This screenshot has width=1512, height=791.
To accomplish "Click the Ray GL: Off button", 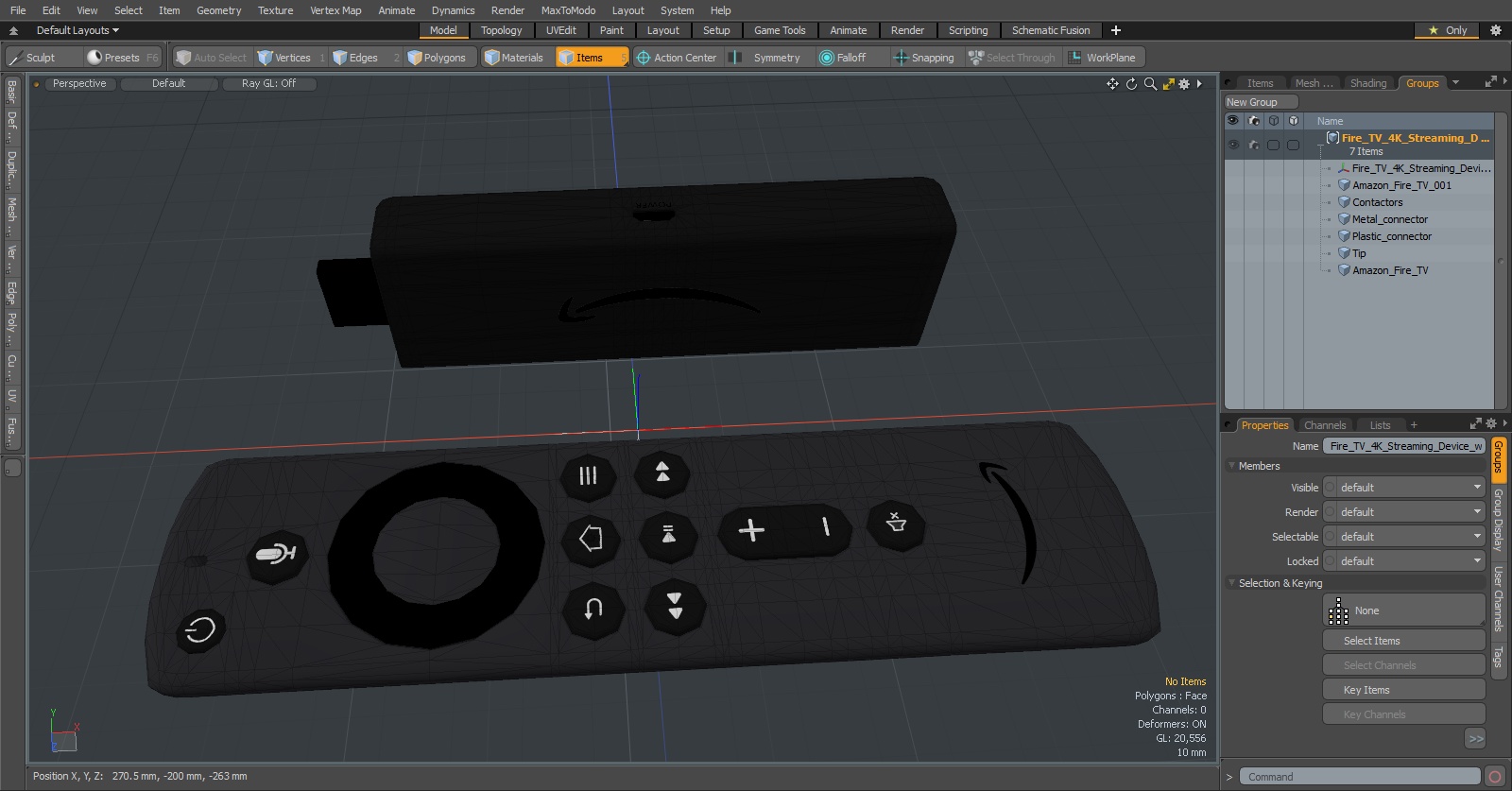I will click(x=268, y=83).
